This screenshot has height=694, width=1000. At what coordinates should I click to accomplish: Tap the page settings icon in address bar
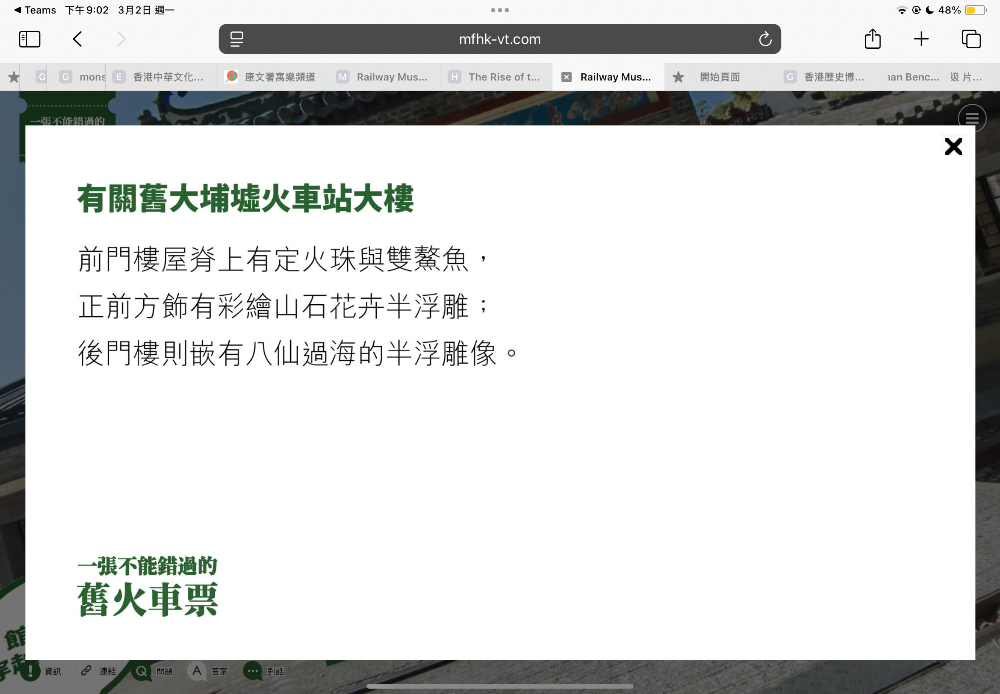[237, 39]
